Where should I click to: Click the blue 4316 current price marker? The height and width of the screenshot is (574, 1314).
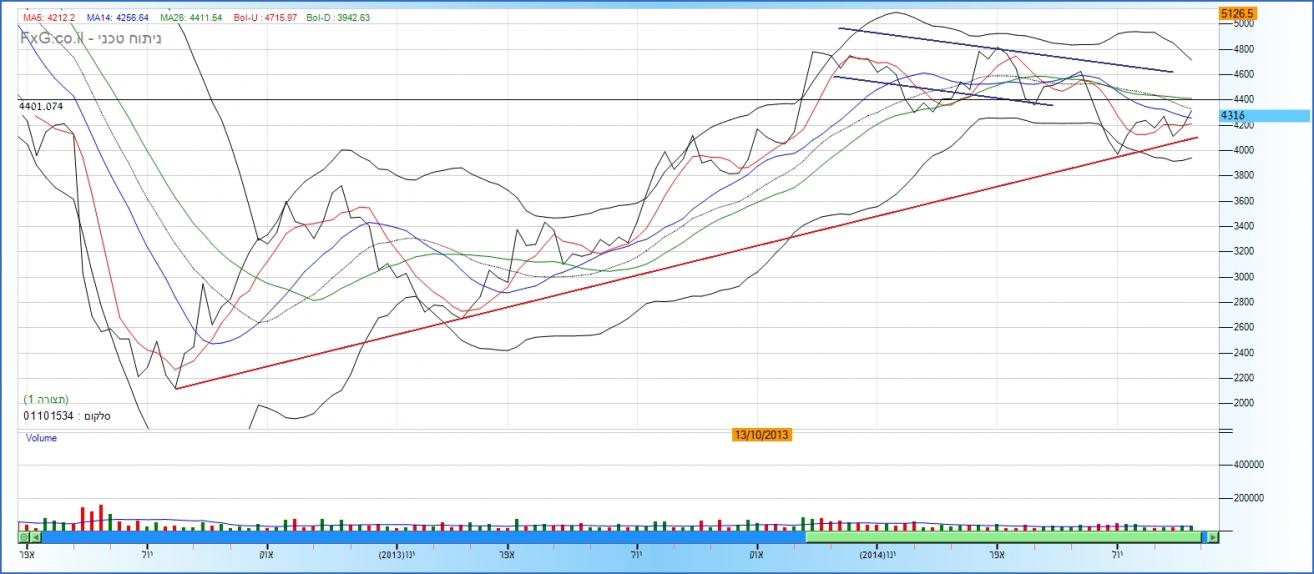point(1235,116)
